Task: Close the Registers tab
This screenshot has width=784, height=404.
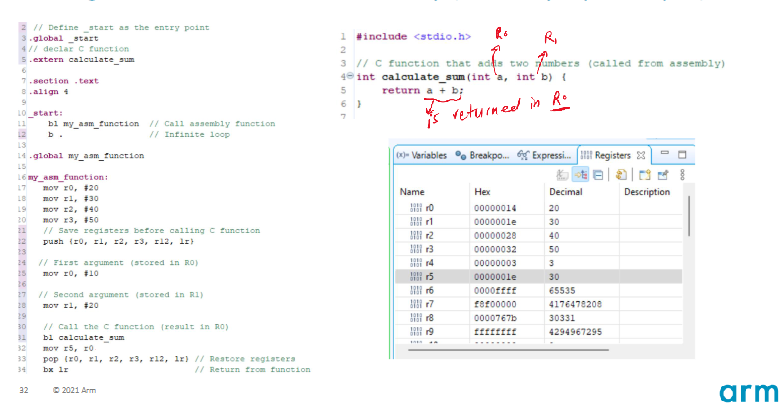Action: (641, 155)
